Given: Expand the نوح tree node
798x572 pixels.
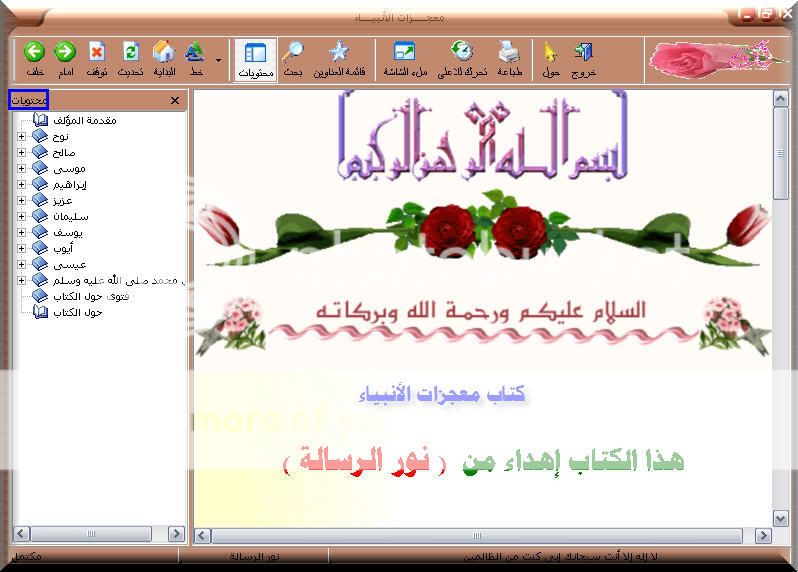Looking at the screenshot, I should [x=22, y=136].
